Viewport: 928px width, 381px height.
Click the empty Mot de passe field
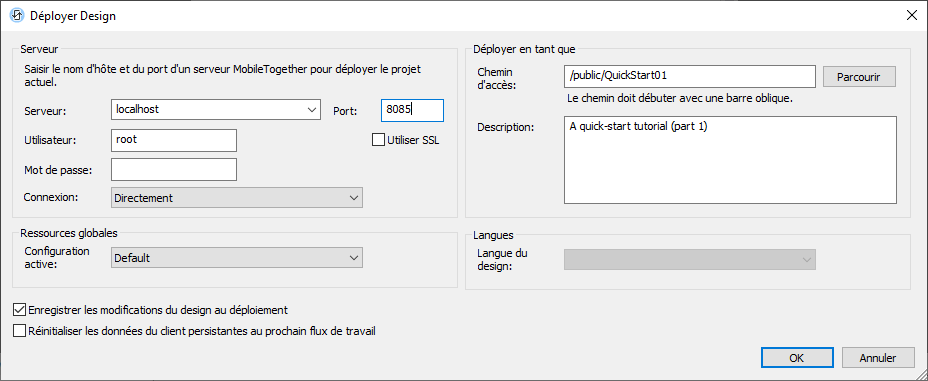(x=174, y=169)
